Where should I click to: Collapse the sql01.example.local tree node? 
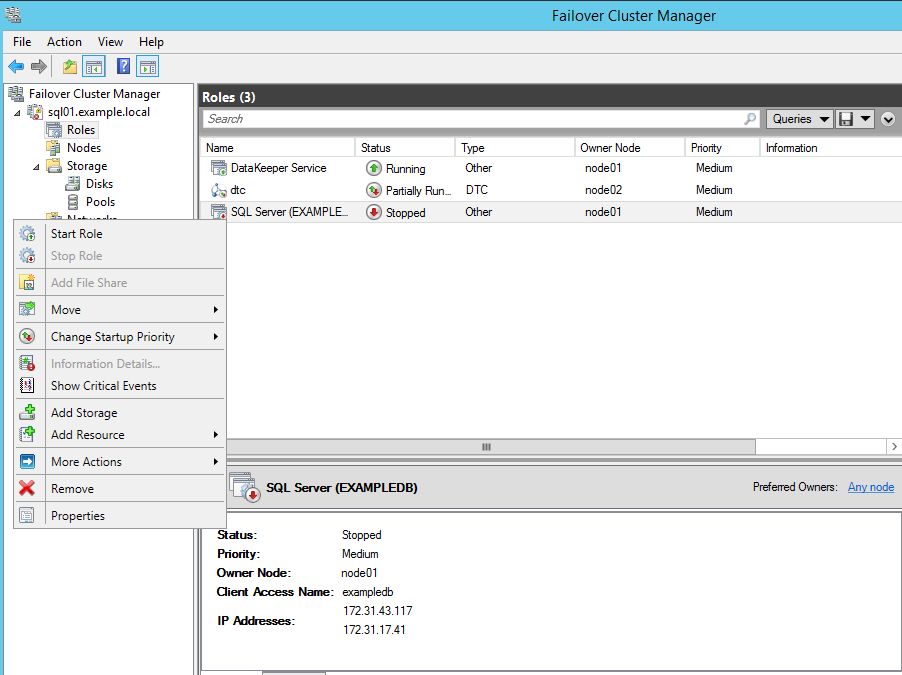coord(16,110)
